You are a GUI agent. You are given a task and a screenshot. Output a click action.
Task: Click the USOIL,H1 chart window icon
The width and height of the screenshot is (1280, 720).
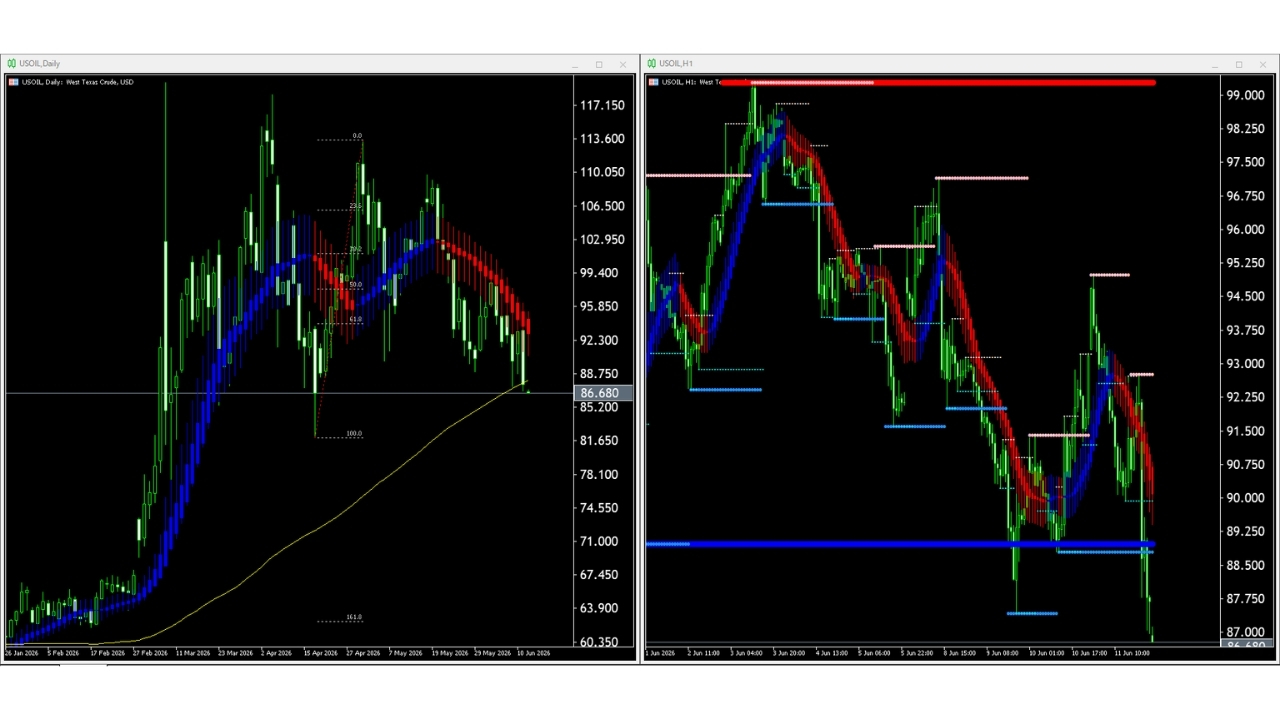click(x=652, y=64)
